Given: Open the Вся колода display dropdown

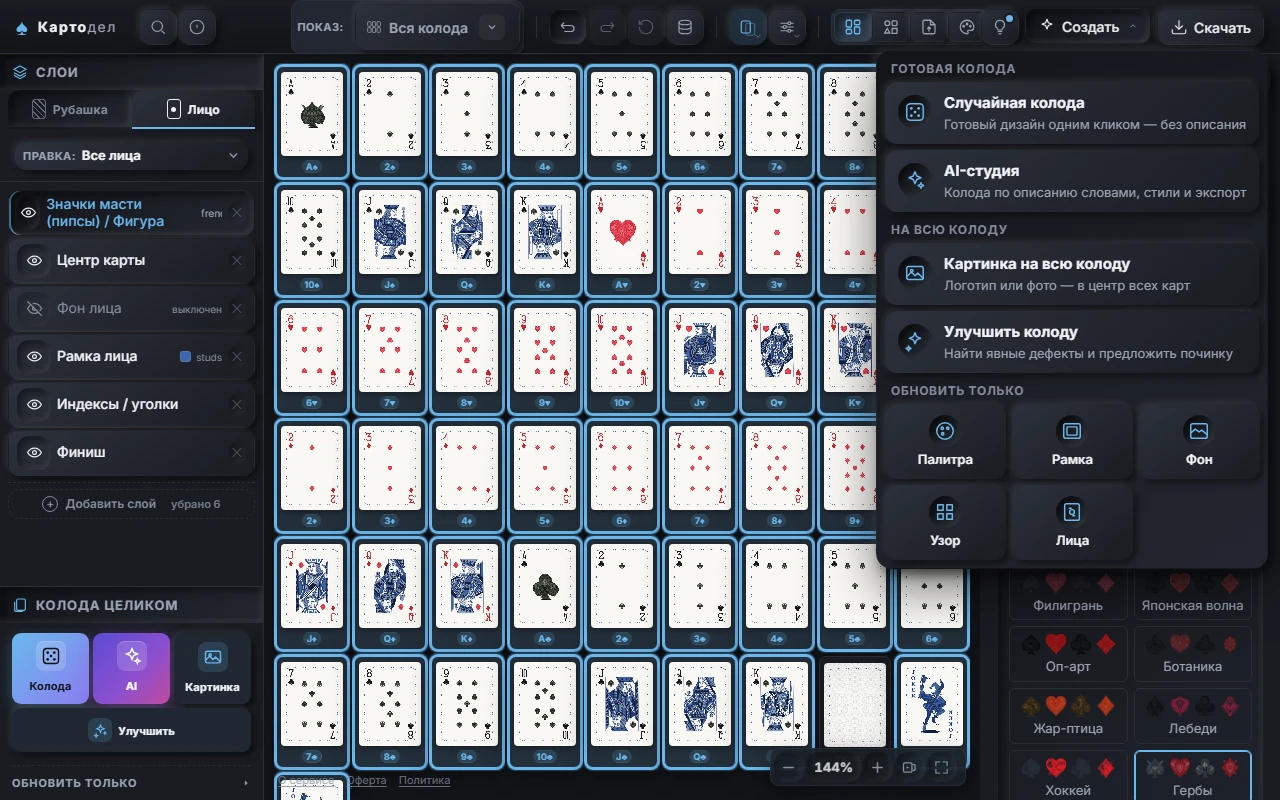Looking at the screenshot, I should [430, 27].
